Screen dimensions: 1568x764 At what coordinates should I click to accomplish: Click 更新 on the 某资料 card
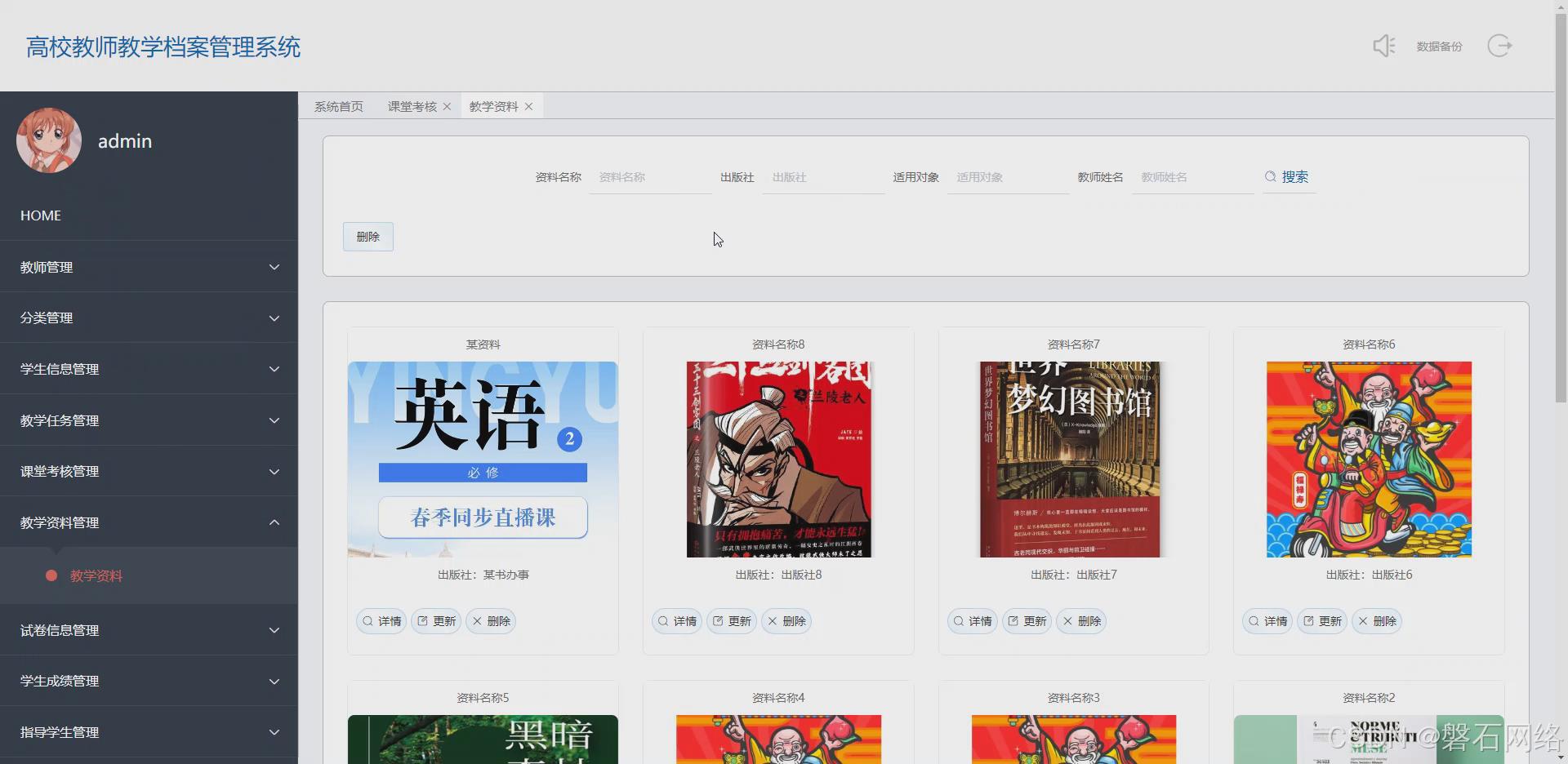pyautogui.click(x=436, y=621)
